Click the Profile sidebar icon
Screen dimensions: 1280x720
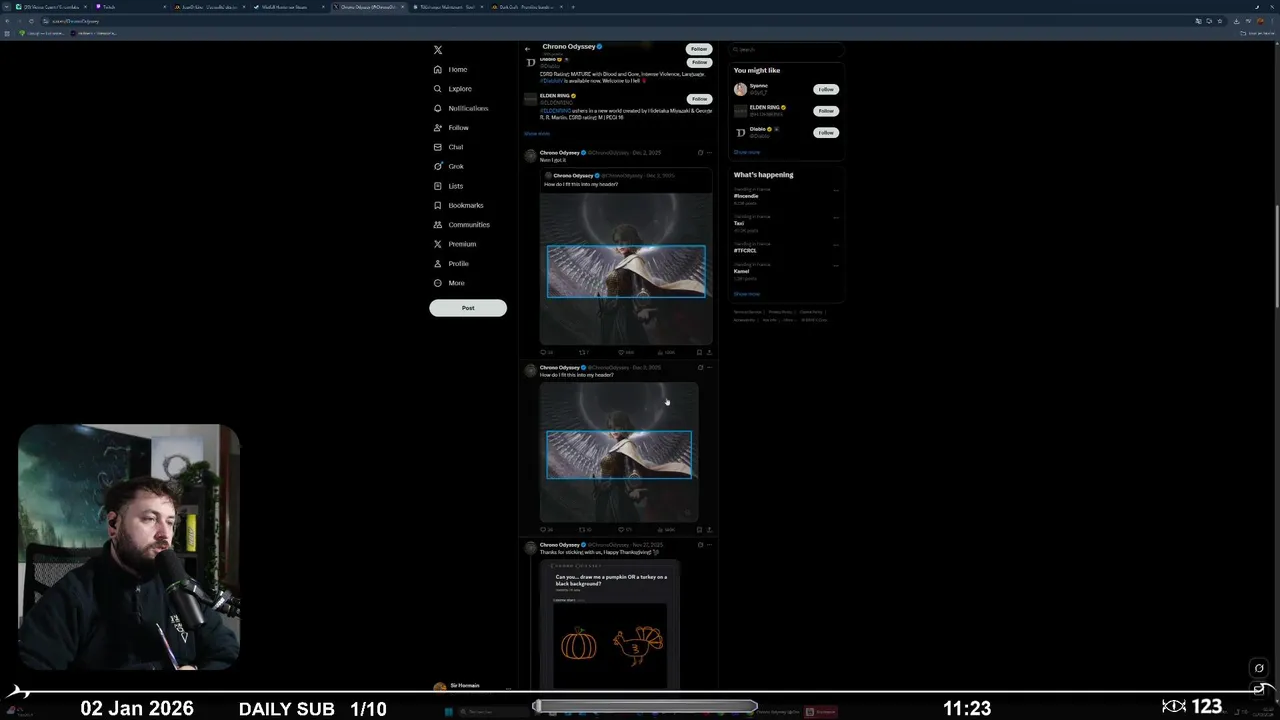438,264
